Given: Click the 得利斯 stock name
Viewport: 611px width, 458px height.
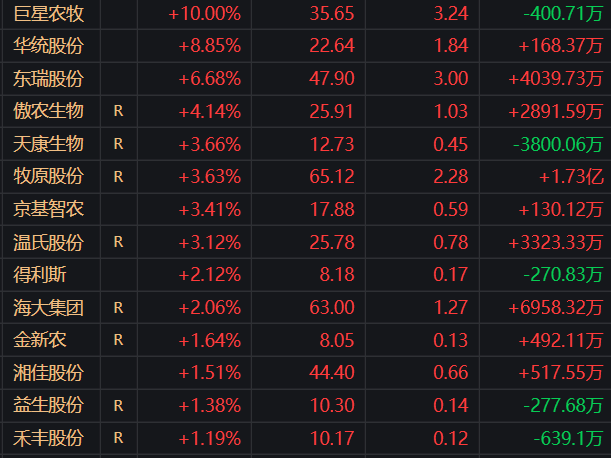Looking at the screenshot, I should click(x=41, y=275).
